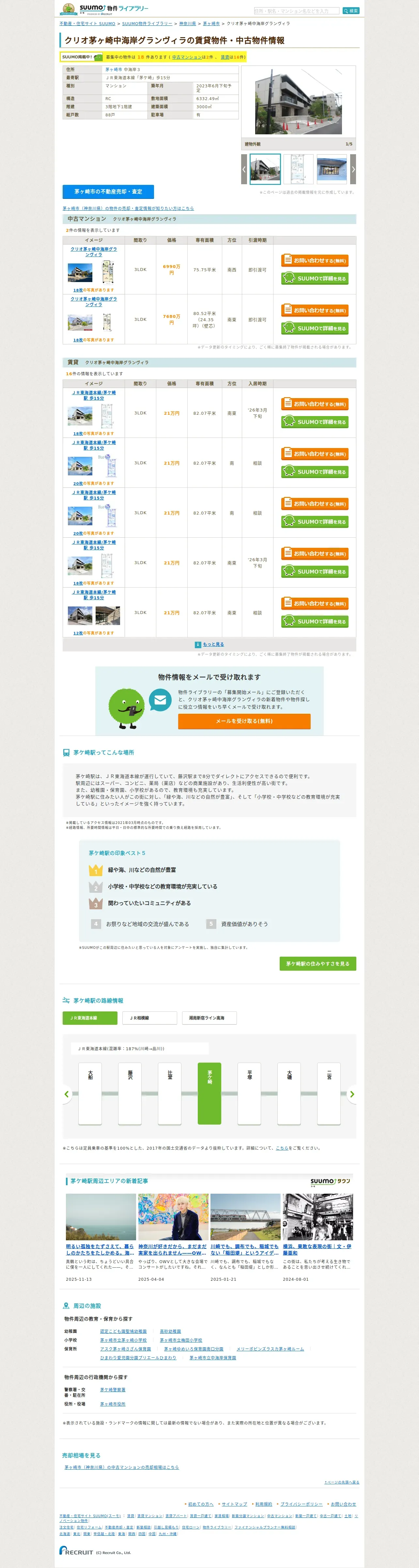Select the building exterior thumbnail in gallery

(266, 169)
